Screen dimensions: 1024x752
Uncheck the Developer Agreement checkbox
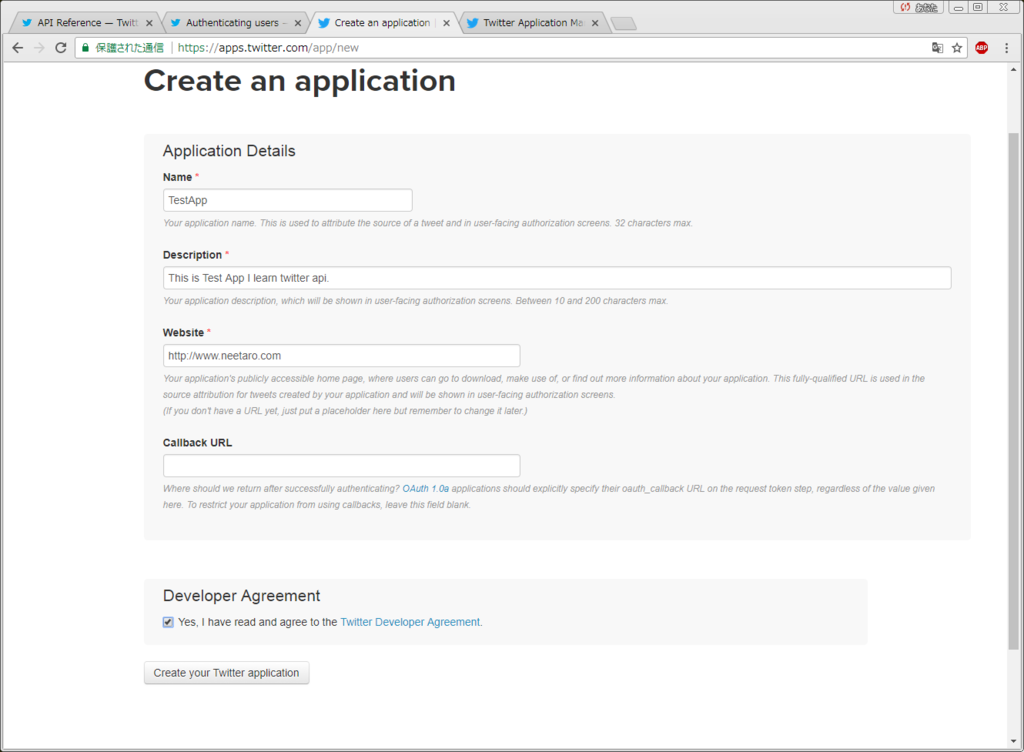168,622
